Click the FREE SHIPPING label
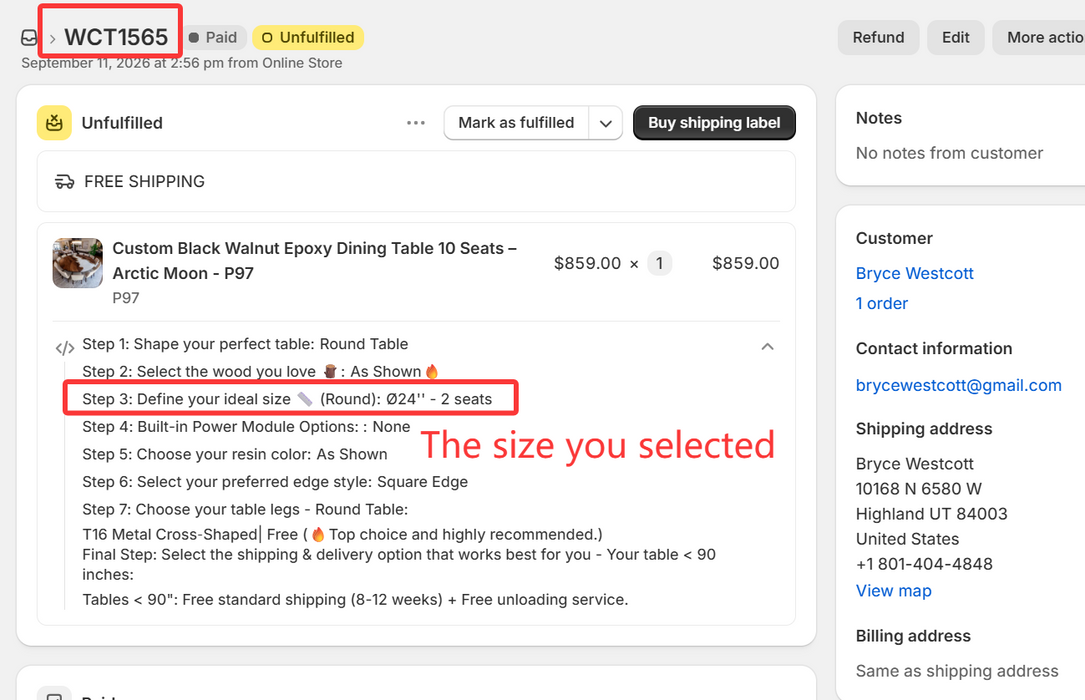The image size is (1085, 700). (145, 182)
